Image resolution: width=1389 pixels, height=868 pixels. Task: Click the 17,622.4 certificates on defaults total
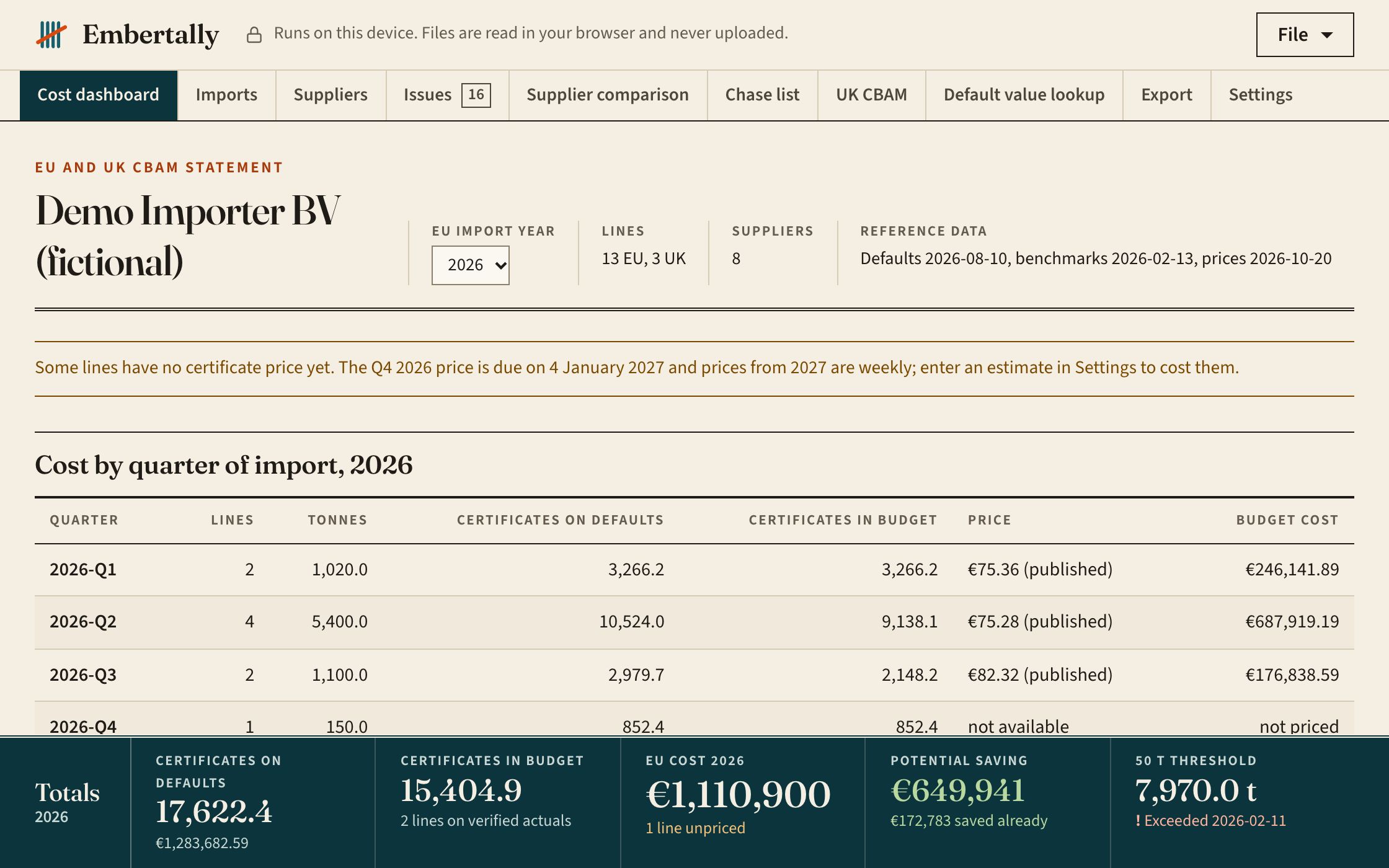point(214,812)
